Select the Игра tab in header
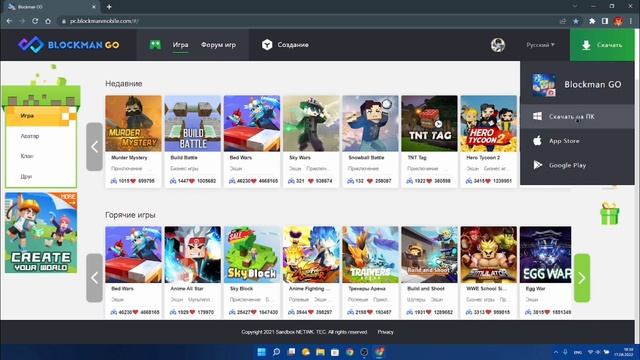The image size is (640, 360). pos(180,45)
